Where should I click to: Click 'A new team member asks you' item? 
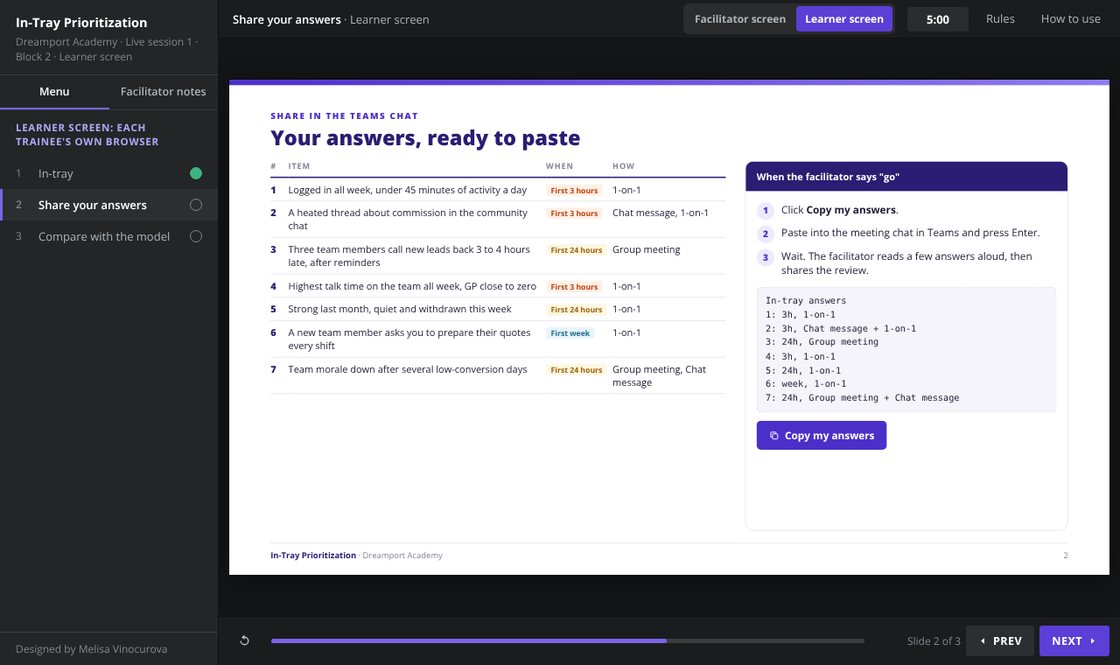pos(409,339)
